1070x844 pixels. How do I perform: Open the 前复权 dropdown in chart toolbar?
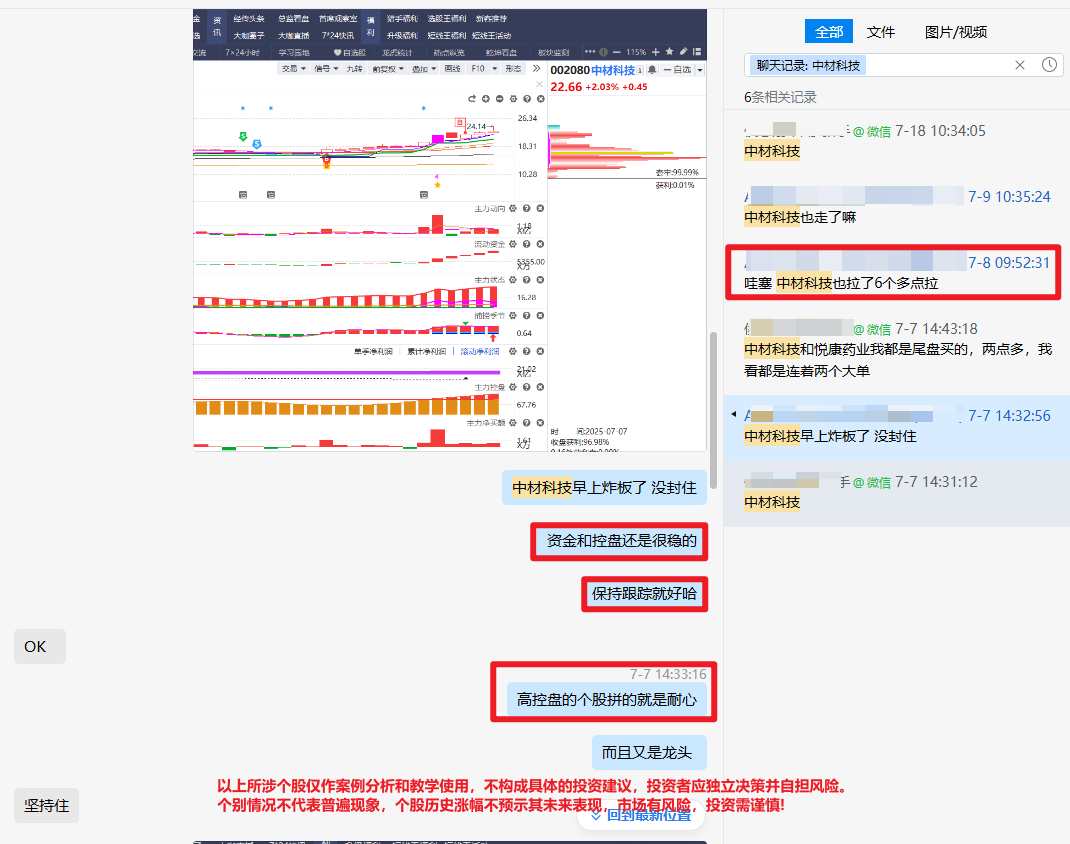(388, 69)
